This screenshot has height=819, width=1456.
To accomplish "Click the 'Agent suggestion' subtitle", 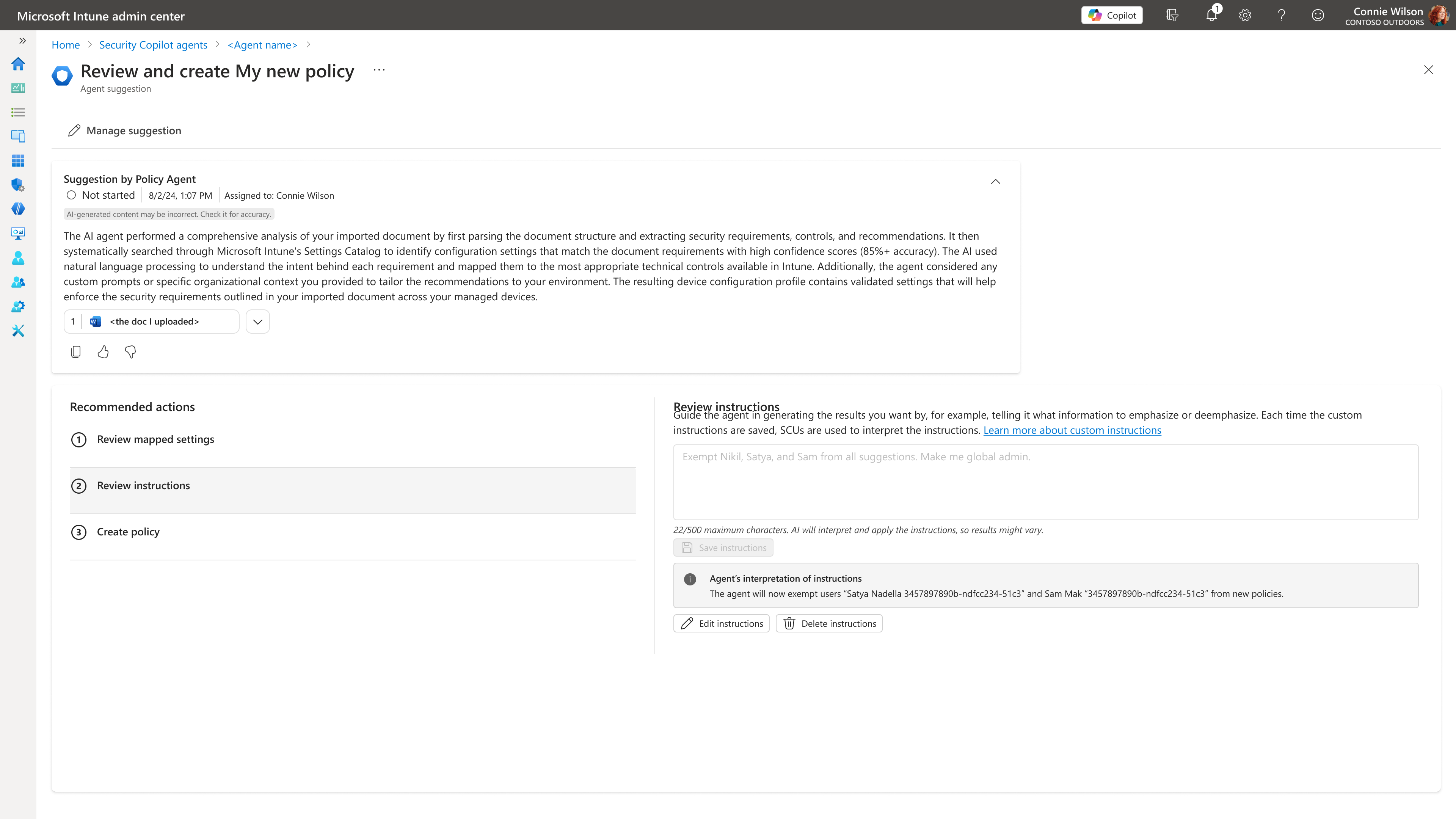I will tap(116, 89).
